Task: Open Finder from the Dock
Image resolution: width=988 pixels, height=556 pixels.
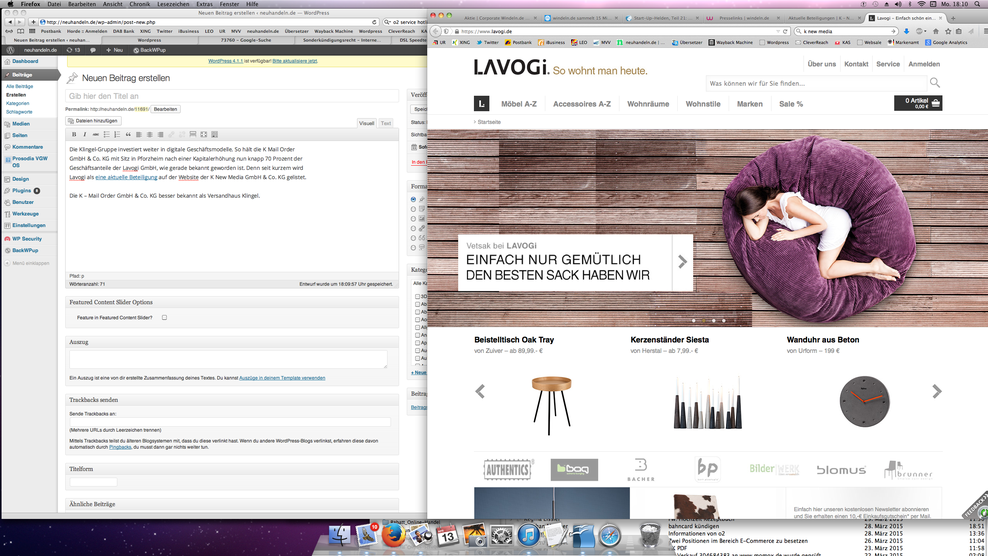Action: [340, 535]
